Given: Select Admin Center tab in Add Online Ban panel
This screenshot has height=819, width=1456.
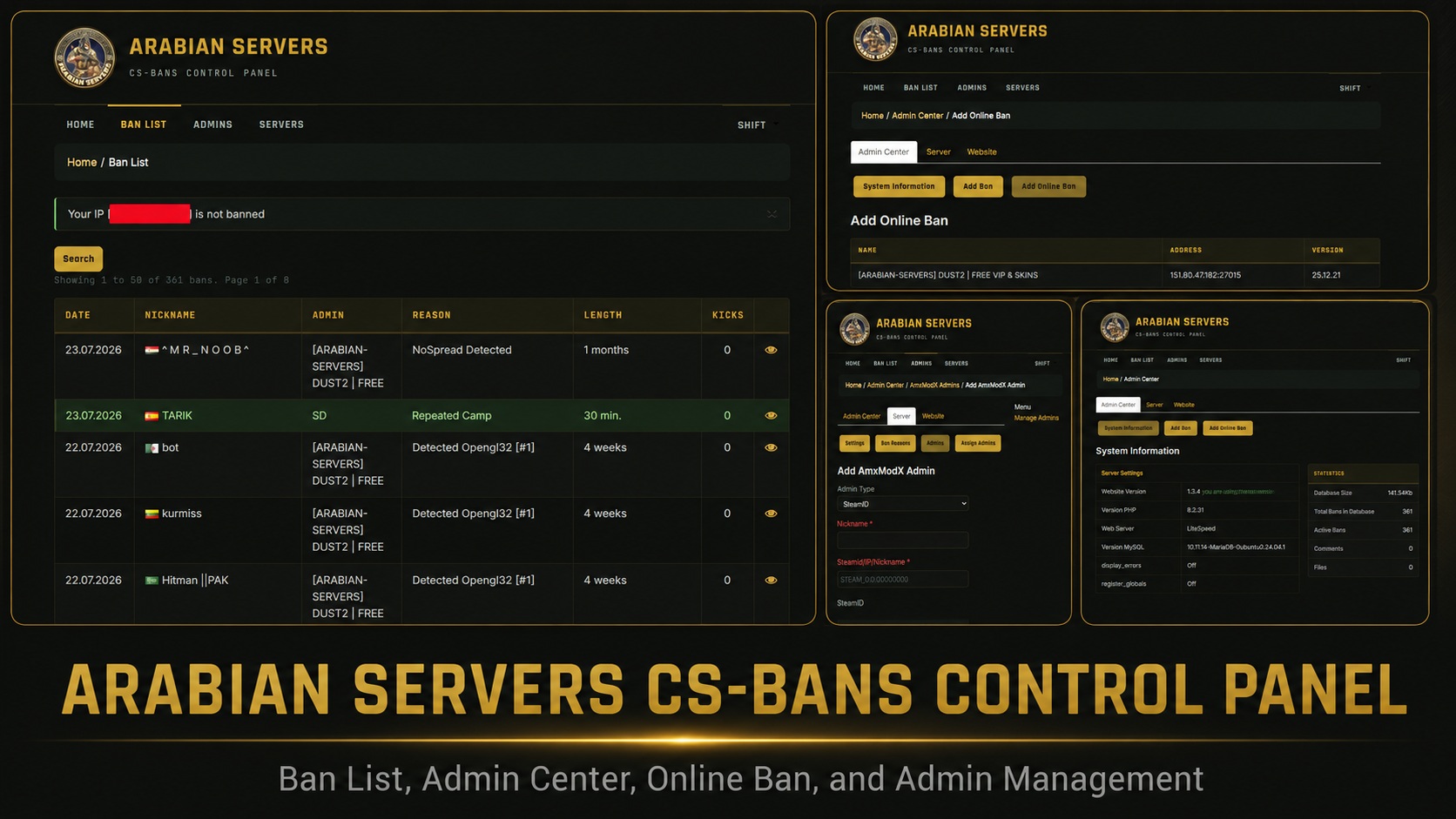Looking at the screenshot, I should click(883, 152).
